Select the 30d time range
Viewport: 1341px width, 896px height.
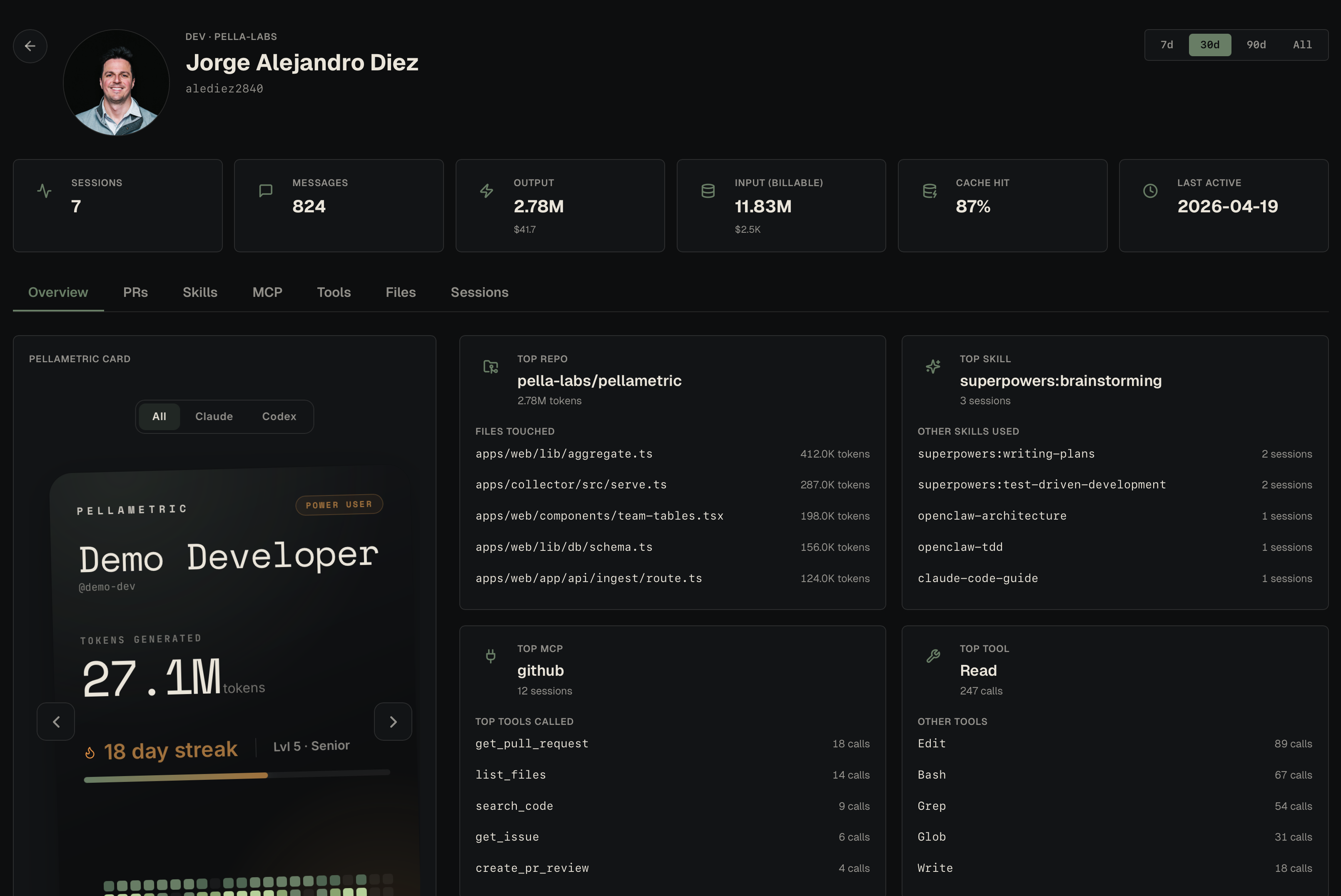(1209, 45)
